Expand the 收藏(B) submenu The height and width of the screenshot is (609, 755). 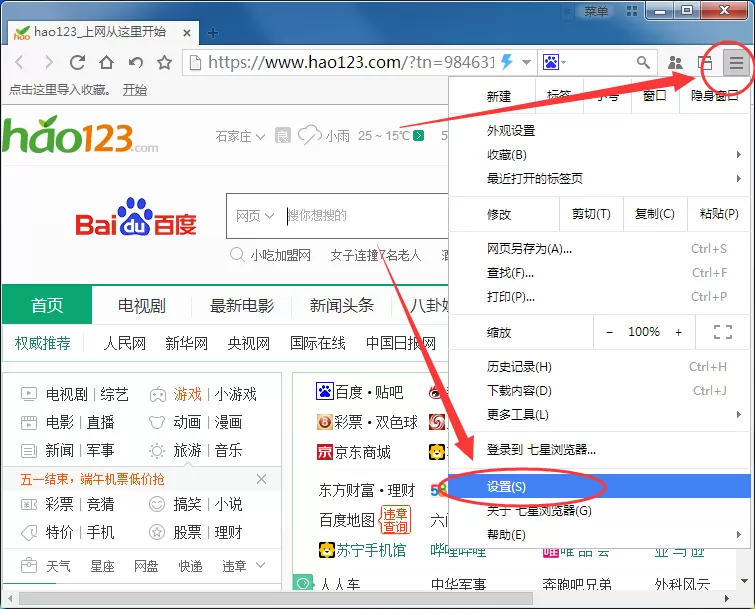coord(599,155)
